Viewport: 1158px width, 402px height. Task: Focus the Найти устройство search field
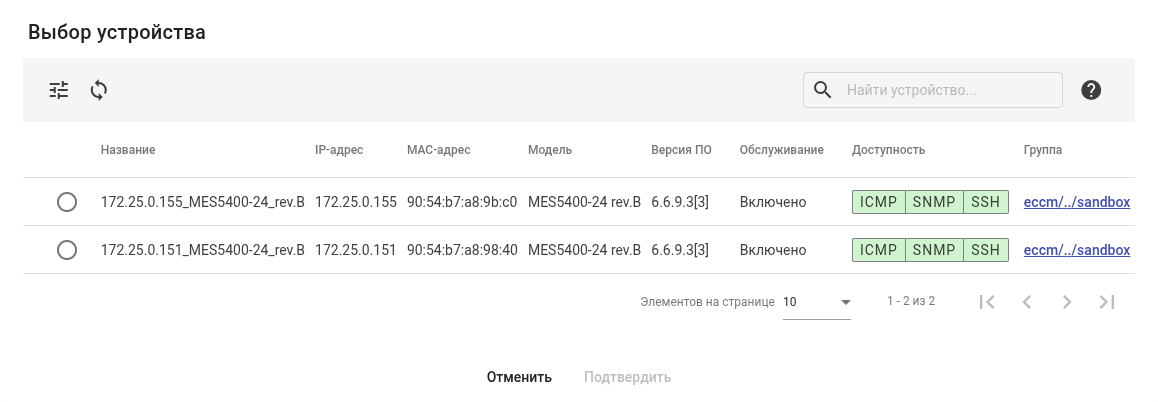[x=948, y=90]
